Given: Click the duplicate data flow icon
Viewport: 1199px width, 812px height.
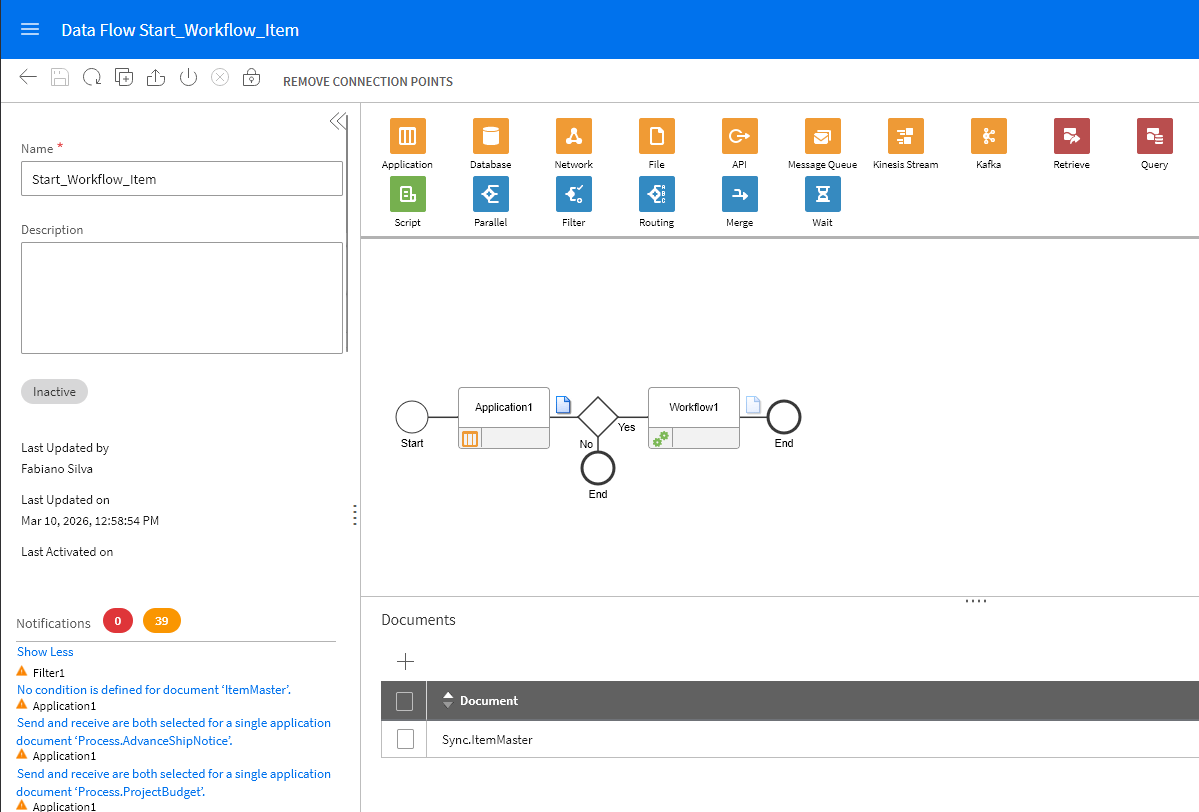Looking at the screenshot, I should 124,77.
